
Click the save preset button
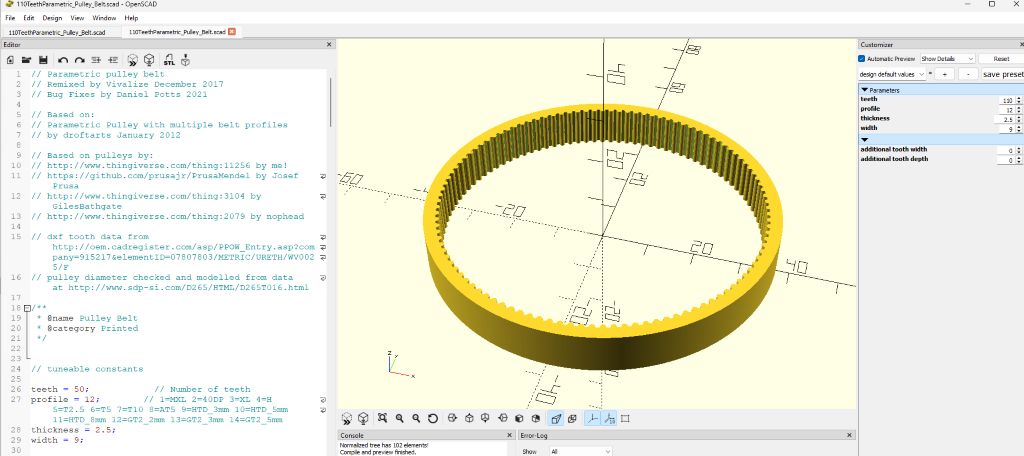tap(1002, 74)
